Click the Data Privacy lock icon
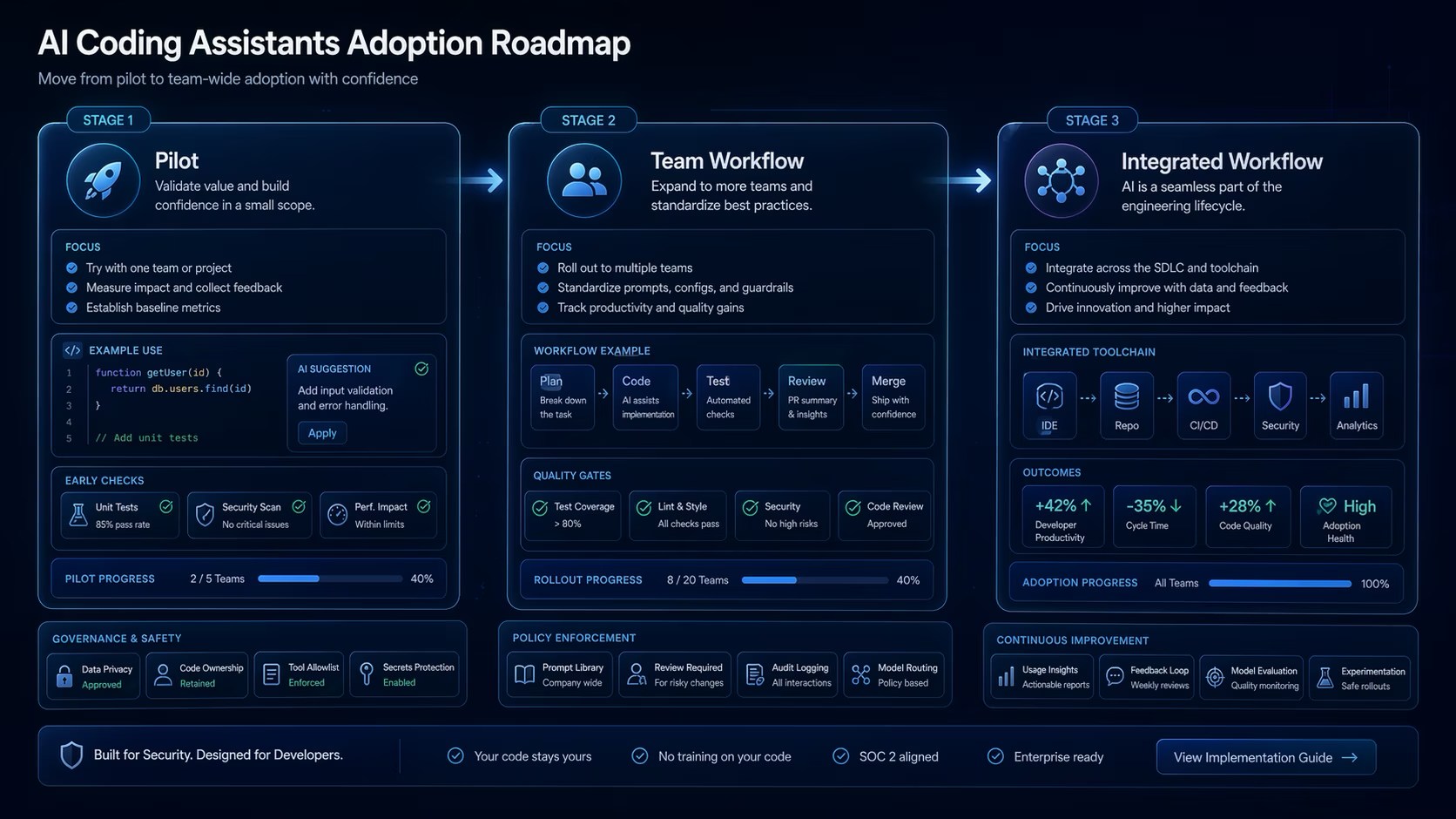 pyautogui.click(x=64, y=676)
